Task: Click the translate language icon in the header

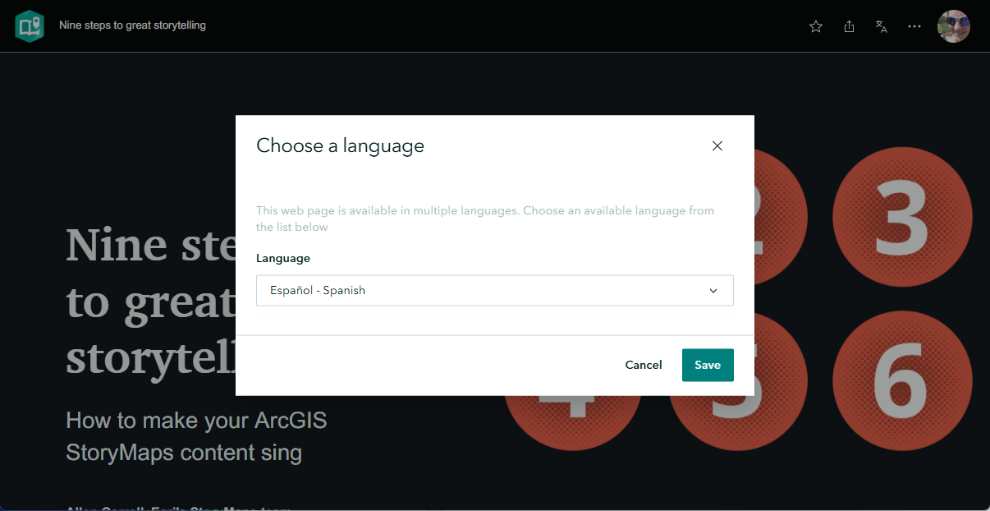Action: (881, 27)
